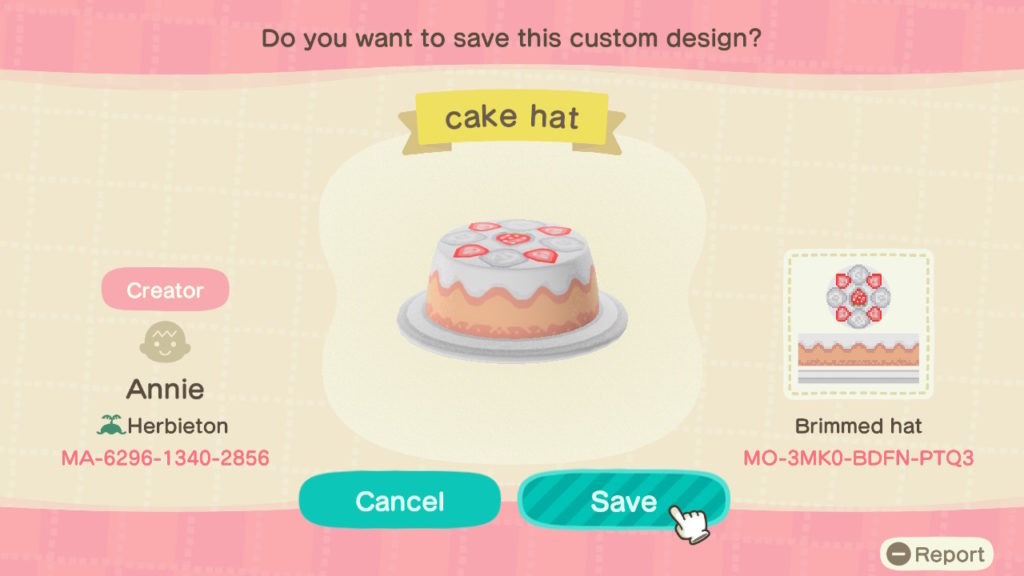
Task: Select the creator name Annie
Action: (165, 389)
